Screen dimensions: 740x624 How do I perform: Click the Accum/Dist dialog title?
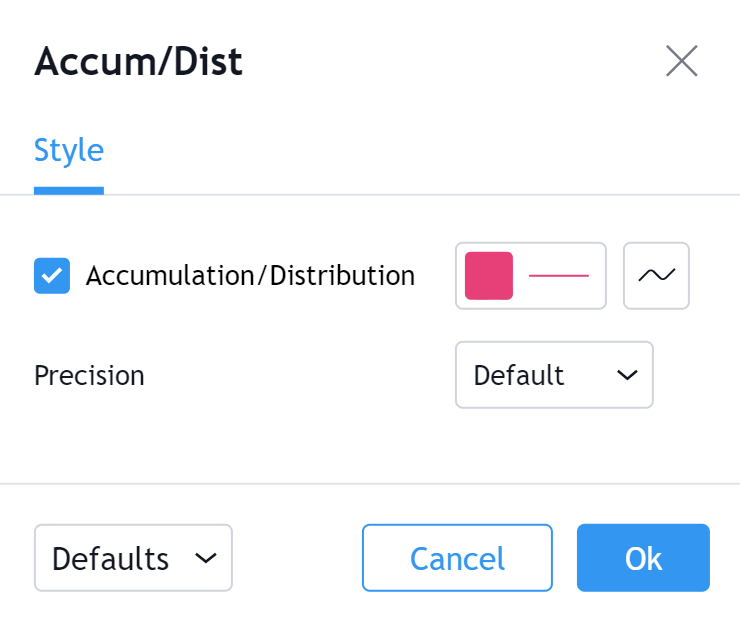tap(138, 62)
